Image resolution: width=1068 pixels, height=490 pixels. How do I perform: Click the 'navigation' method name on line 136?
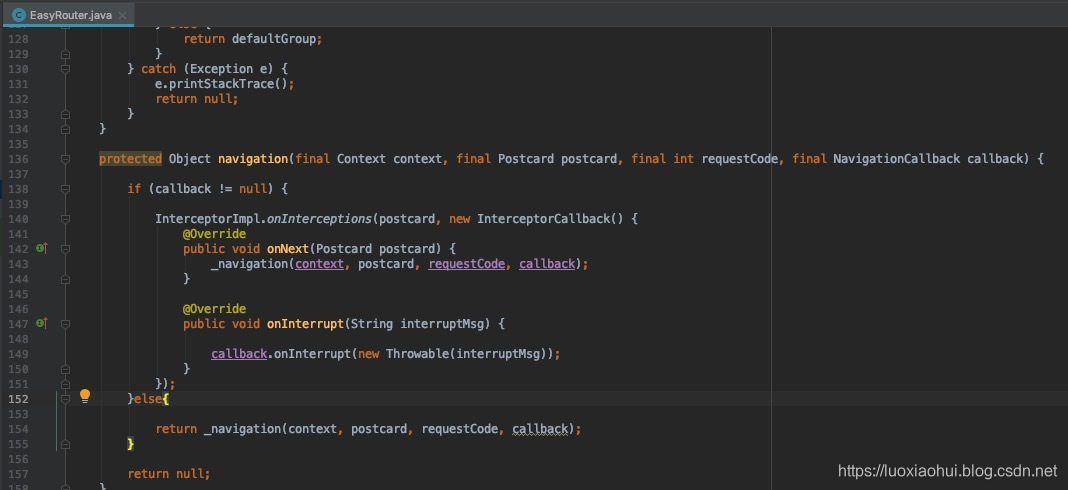click(253, 159)
